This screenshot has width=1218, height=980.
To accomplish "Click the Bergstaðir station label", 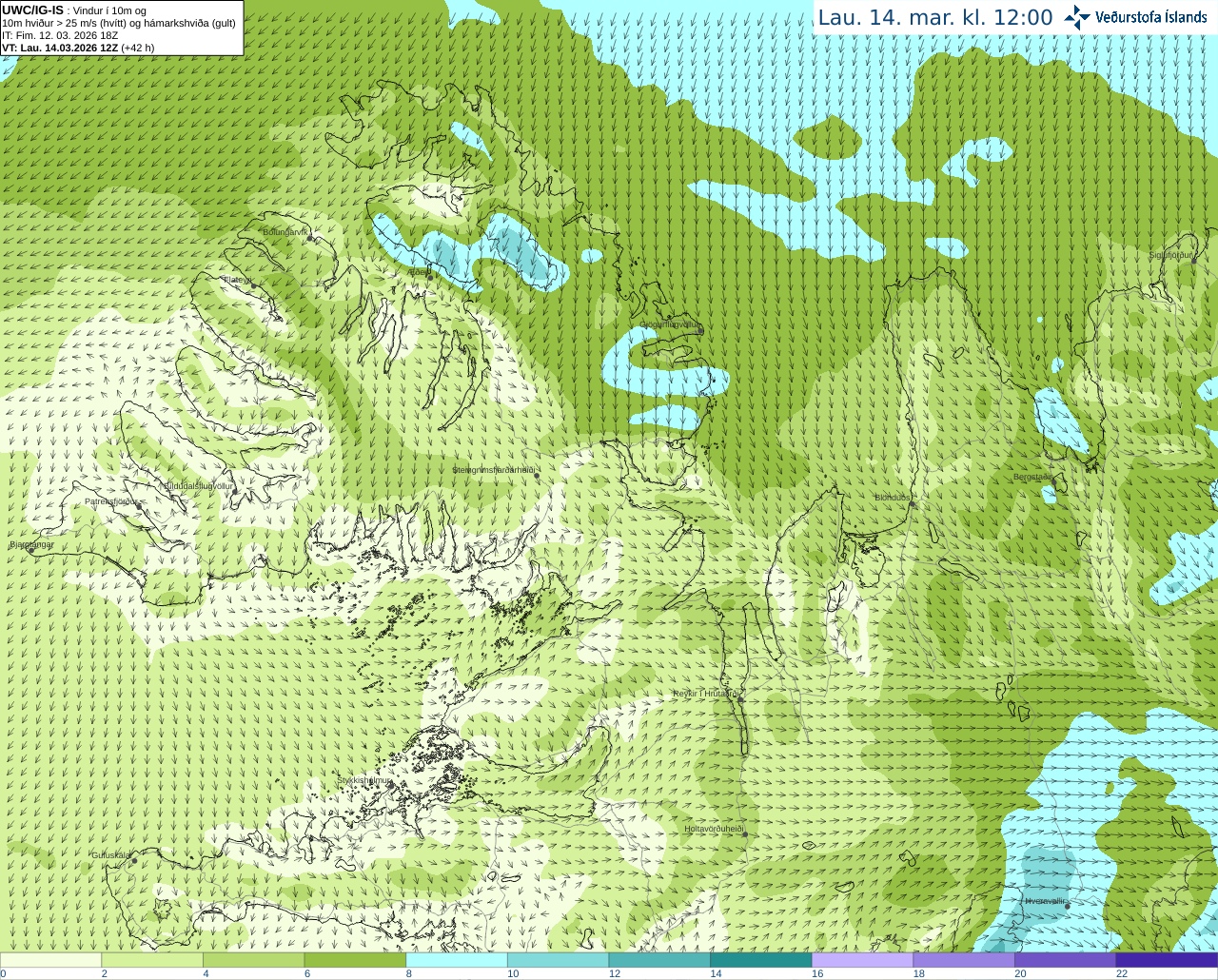I will coord(1033,477).
